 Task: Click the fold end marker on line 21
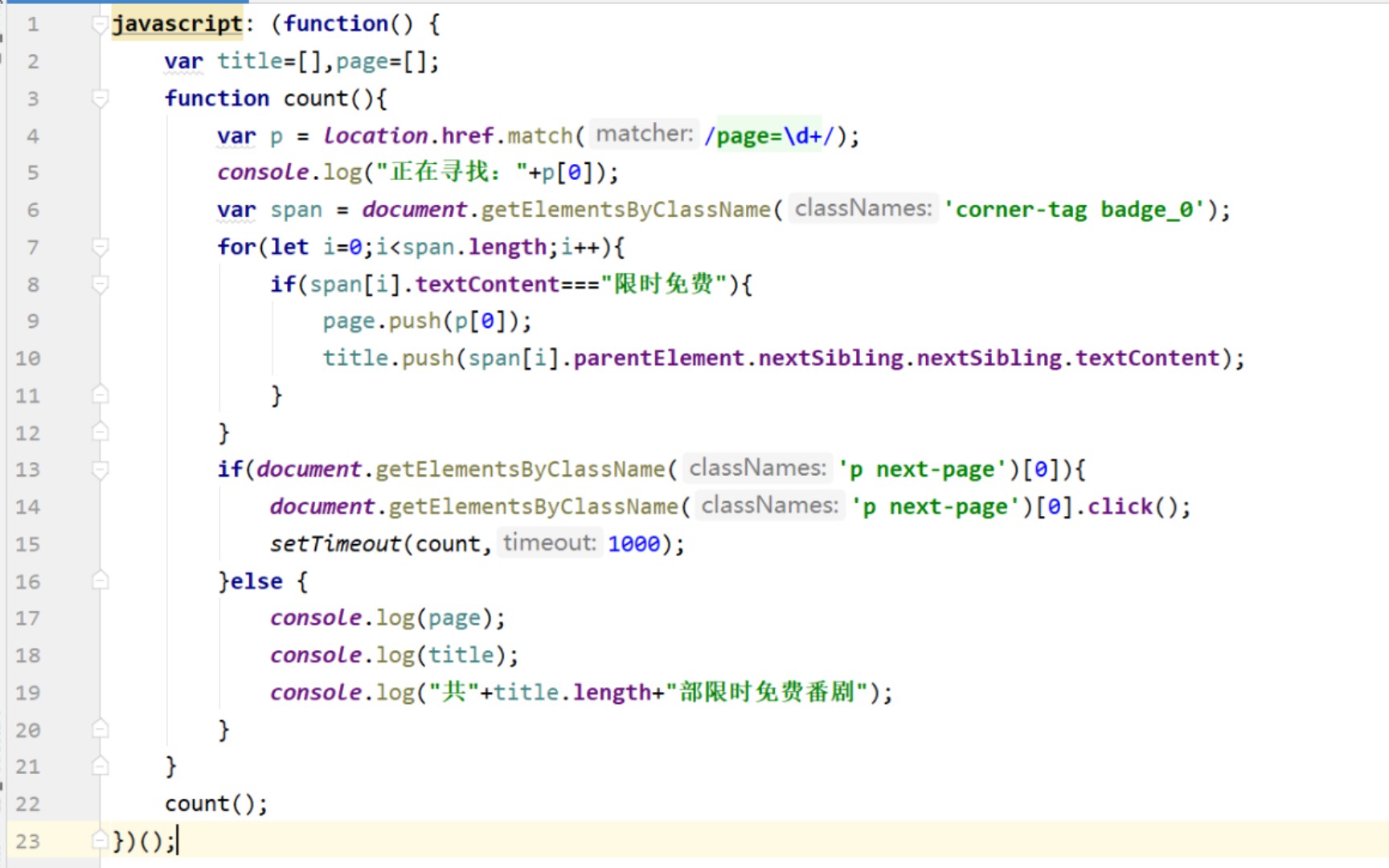click(x=100, y=766)
